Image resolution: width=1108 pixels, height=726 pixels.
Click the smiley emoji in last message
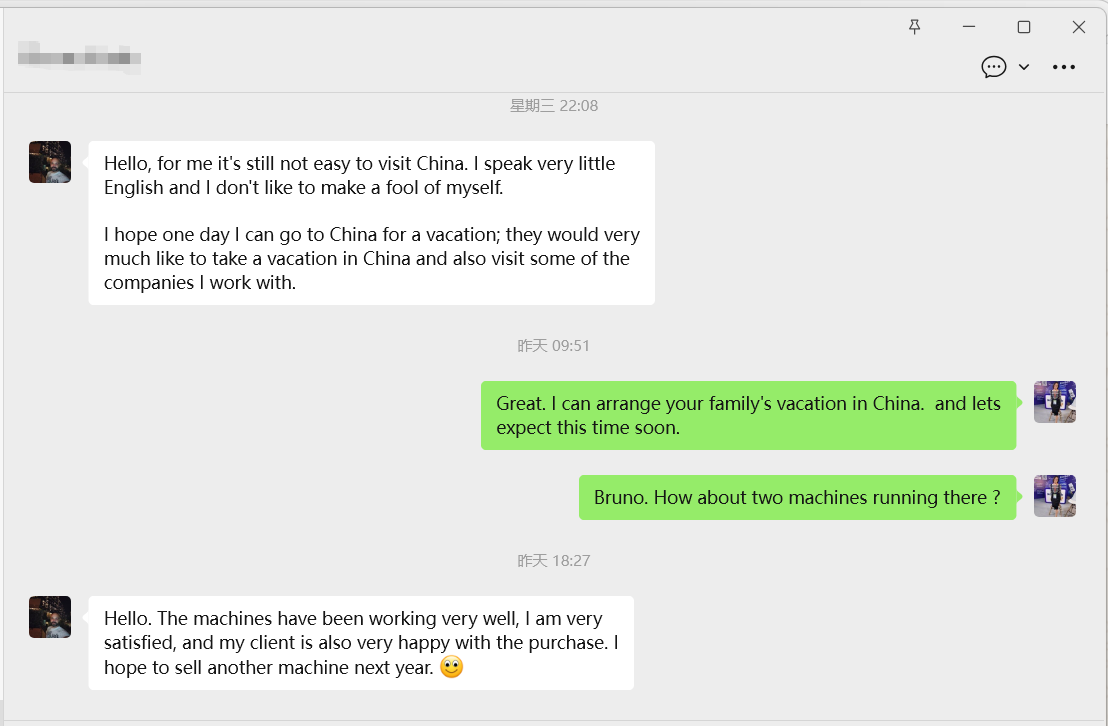[x=452, y=667]
